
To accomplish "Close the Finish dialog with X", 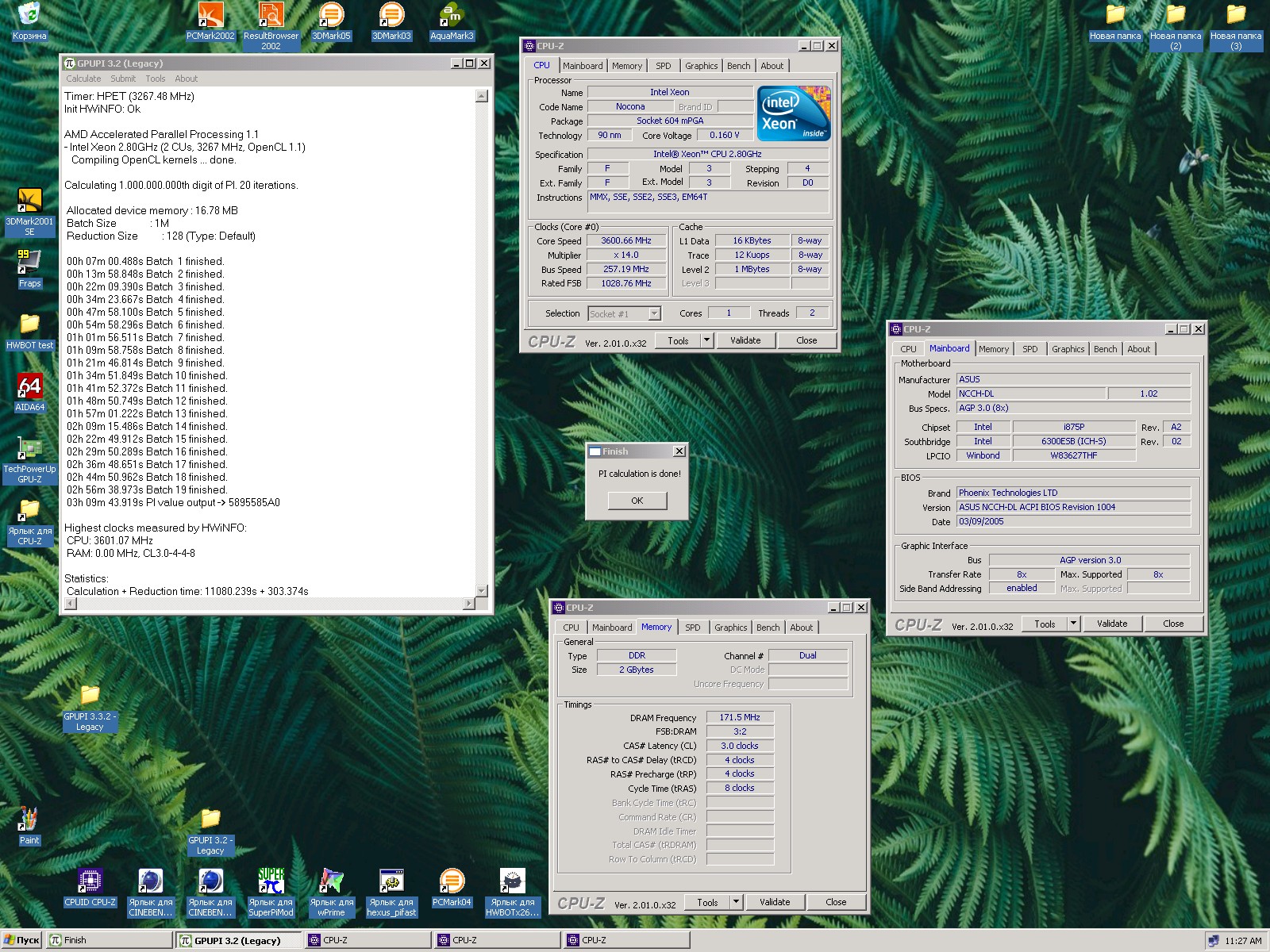I will [679, 451].
